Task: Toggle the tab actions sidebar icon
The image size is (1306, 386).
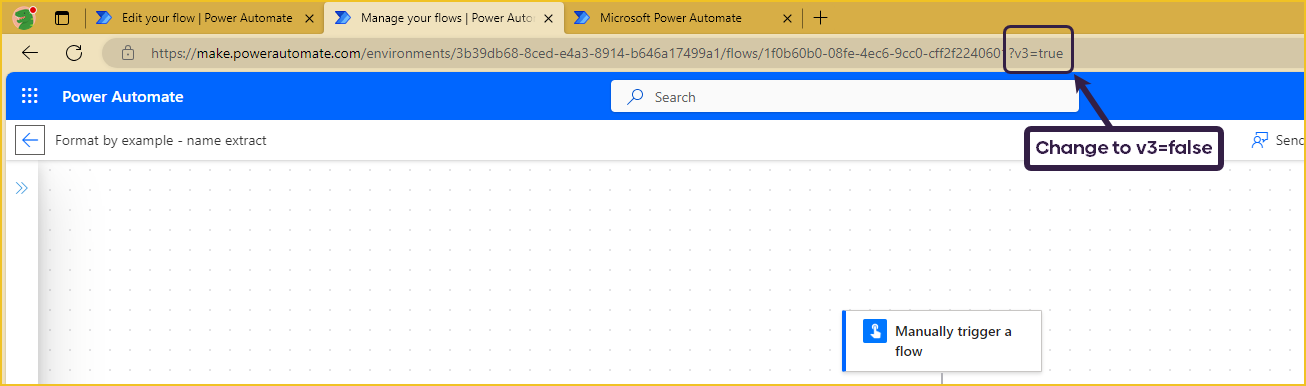Action: 62,18
